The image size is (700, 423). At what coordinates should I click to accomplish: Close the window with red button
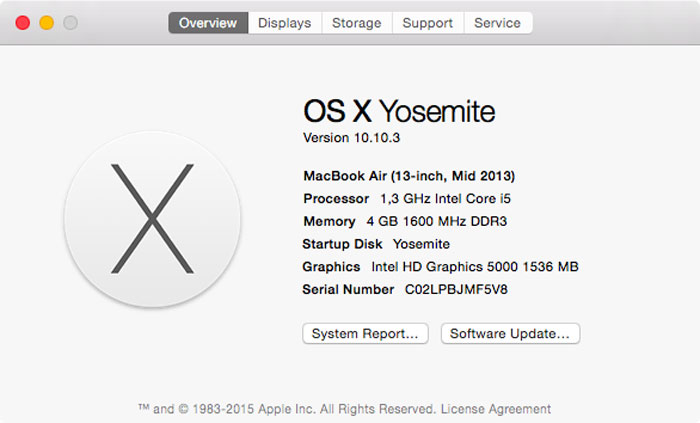point(23,23)
